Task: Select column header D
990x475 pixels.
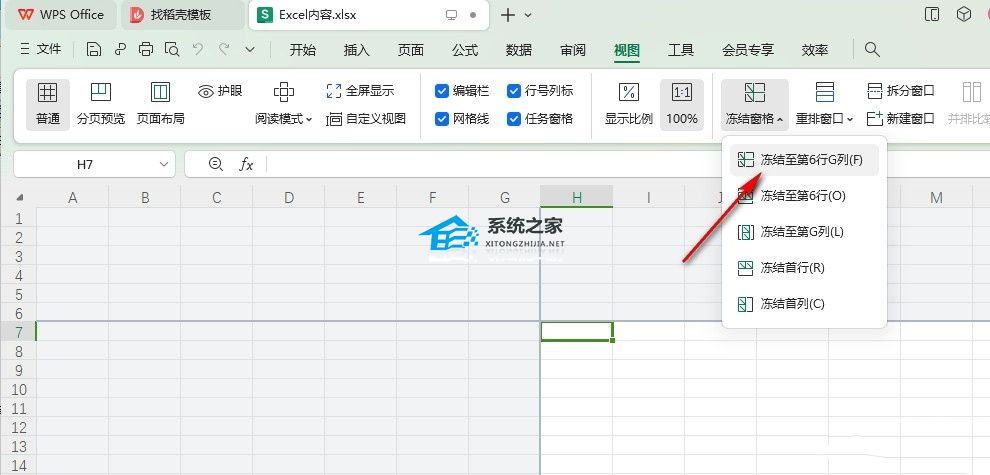Action: coord(289,198)
